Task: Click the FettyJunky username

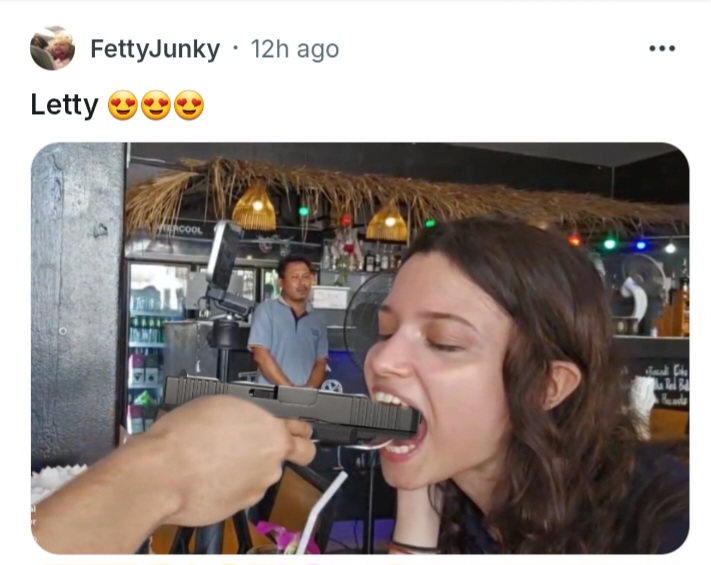Action: [155, 49]
